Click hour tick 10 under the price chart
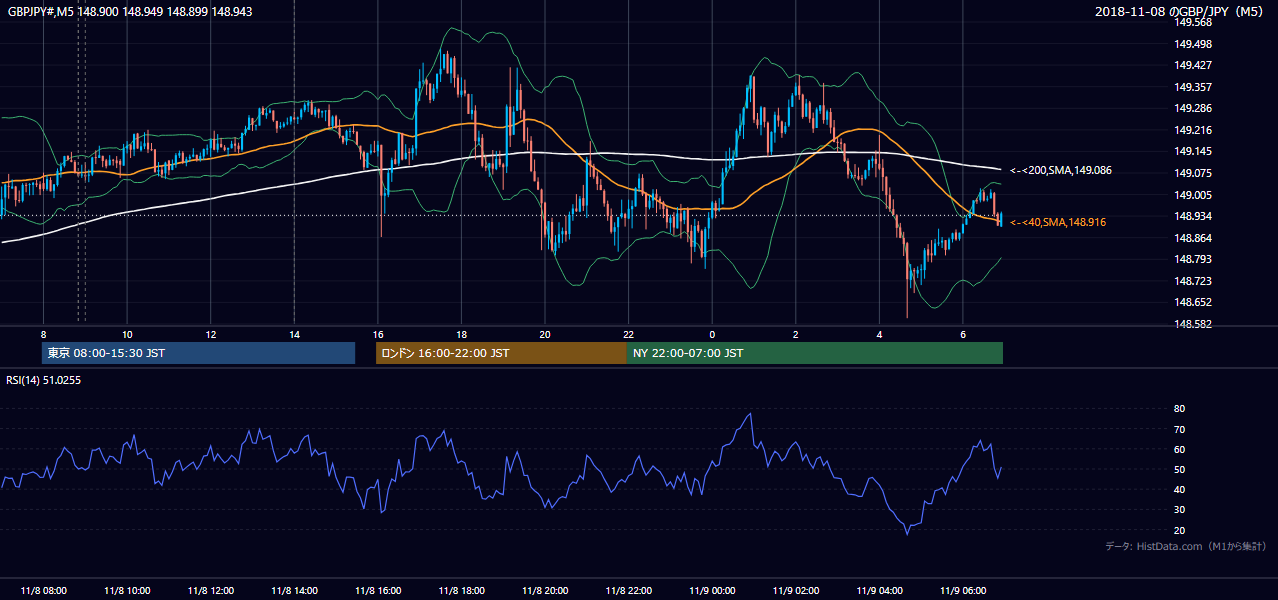The height and width of the screenshot is (600, 1278). [x=127, y=334]
